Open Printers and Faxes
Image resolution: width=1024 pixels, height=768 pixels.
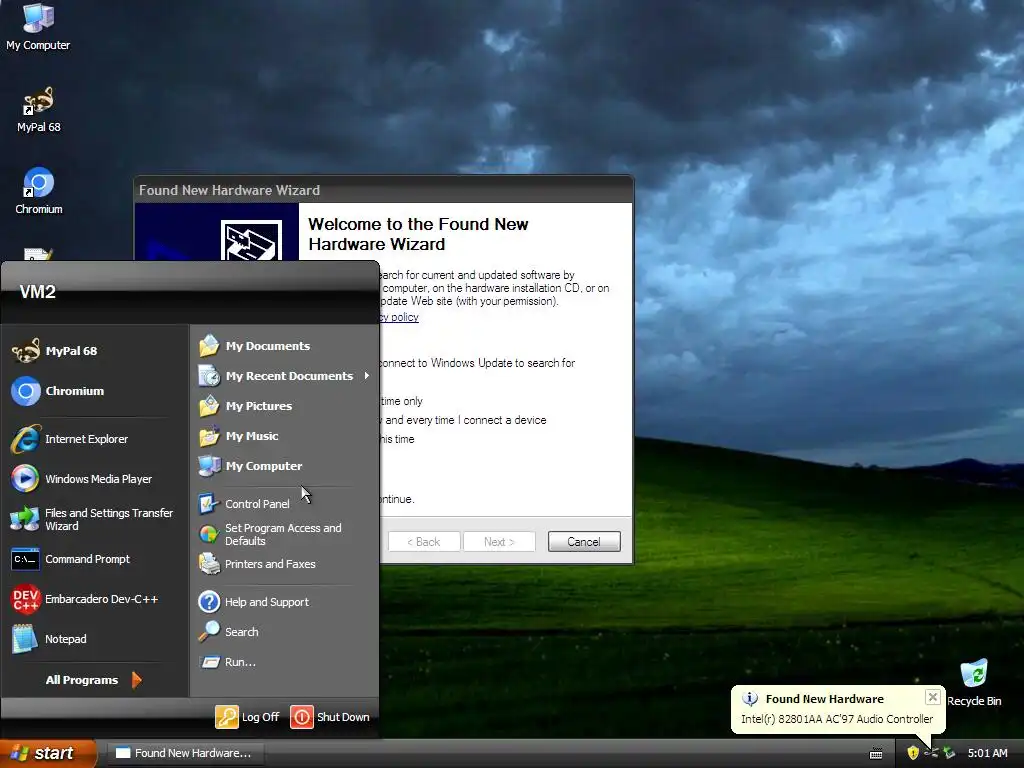coord(284,564)
